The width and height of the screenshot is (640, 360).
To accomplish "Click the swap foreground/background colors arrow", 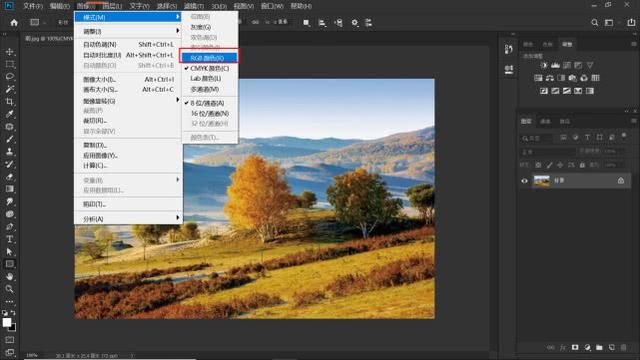I will click(x=13, y=313).
